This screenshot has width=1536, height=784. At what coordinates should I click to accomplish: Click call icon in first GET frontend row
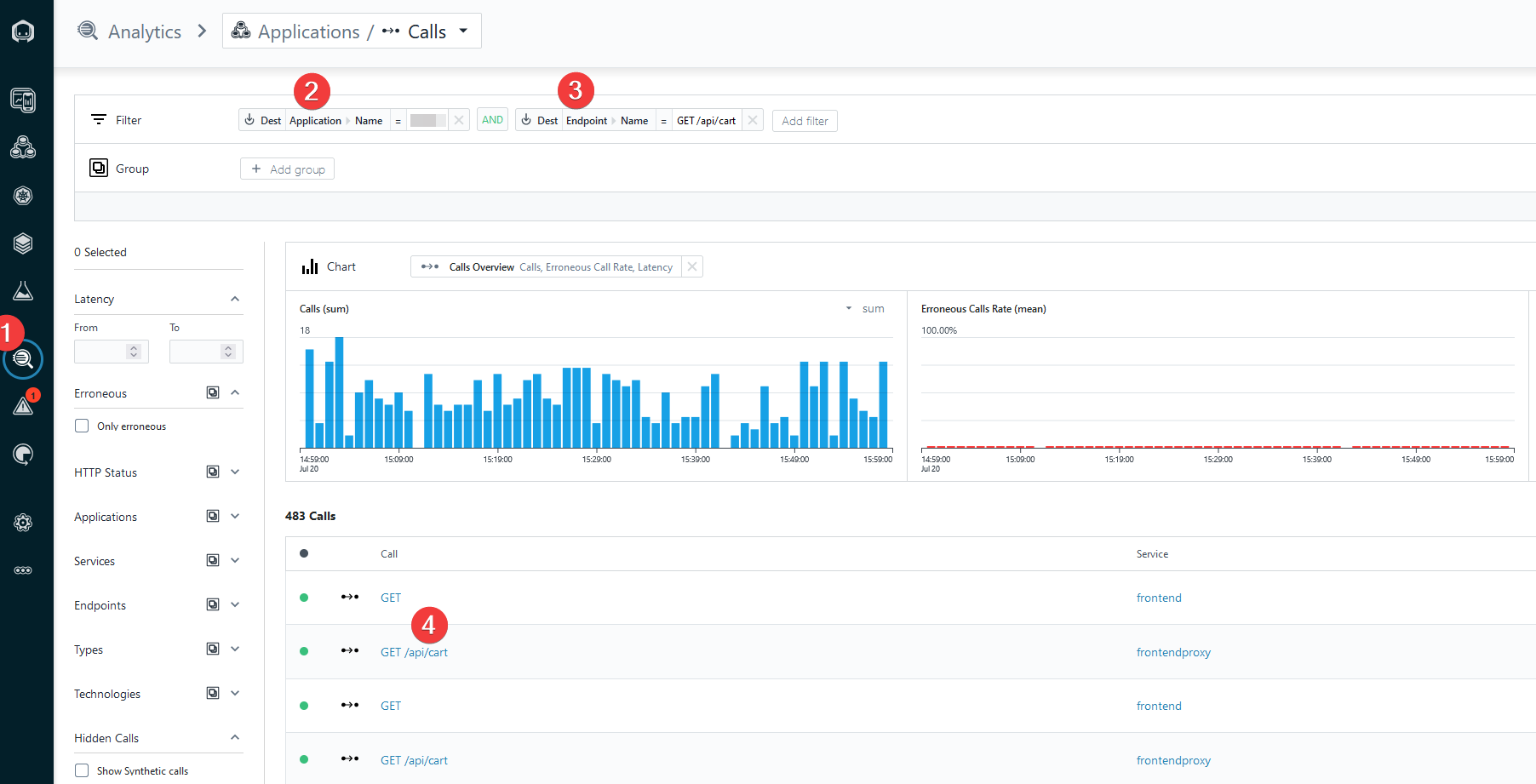[350, 597]
